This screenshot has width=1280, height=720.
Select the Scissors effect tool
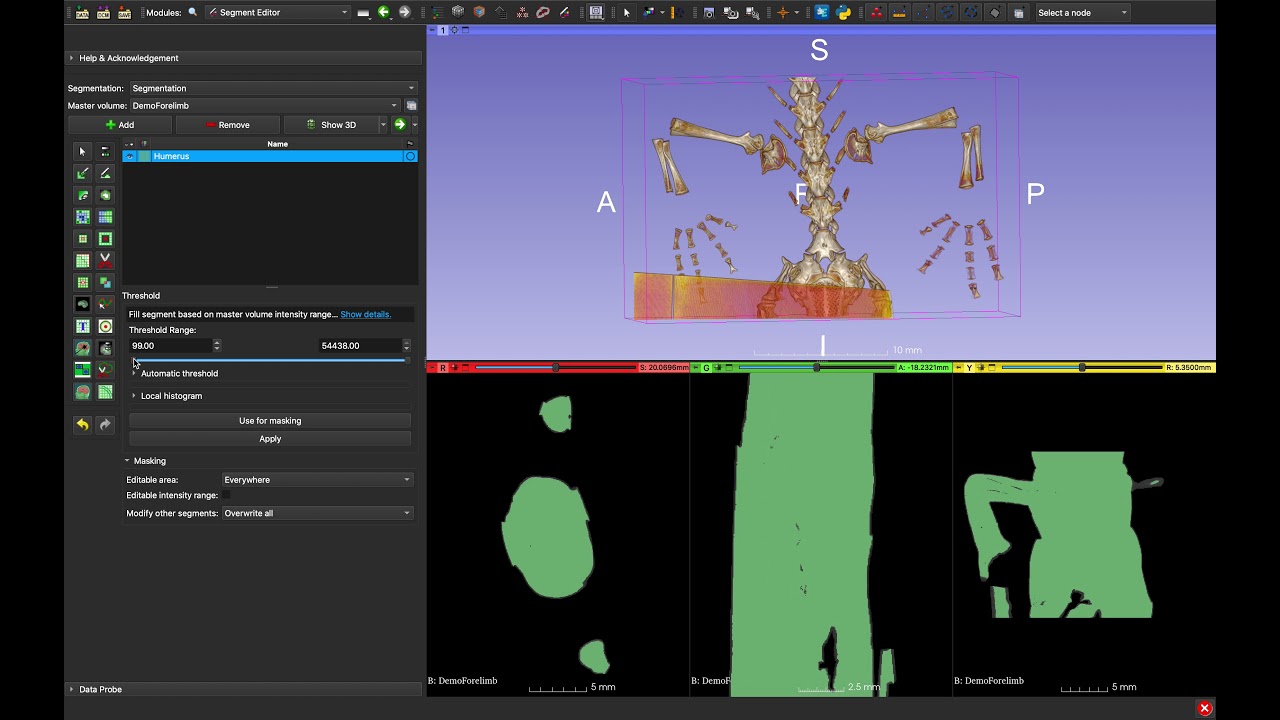[105, 260]
